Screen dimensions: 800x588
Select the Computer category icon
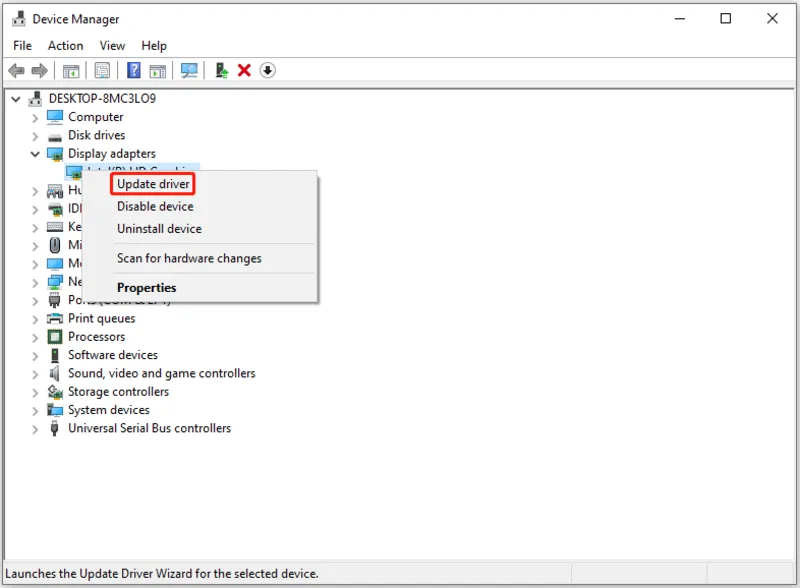click(x=55, y=117)
